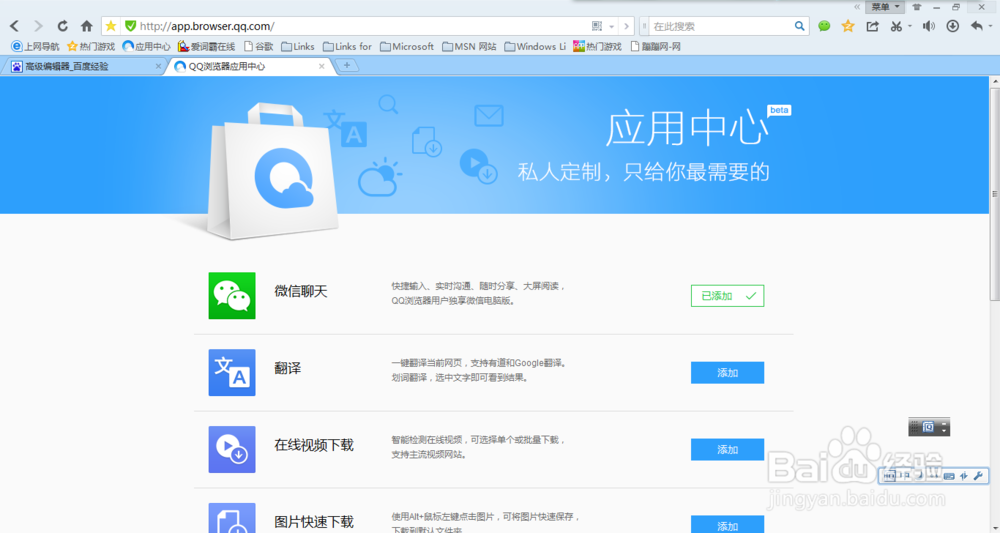Click the skin shirt icon
The height and width of the screenshot is (533, 1000).
(x=917, y=7)
